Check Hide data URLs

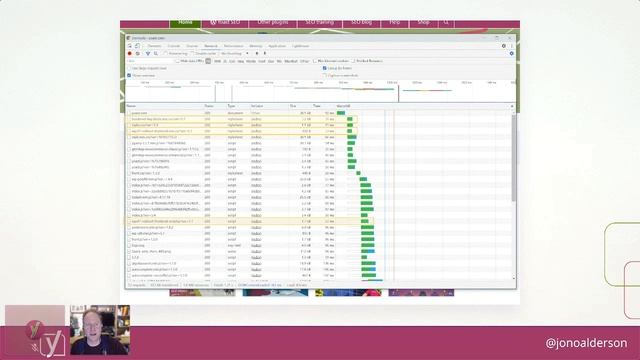pyautogui.click(x=178, y=61)
